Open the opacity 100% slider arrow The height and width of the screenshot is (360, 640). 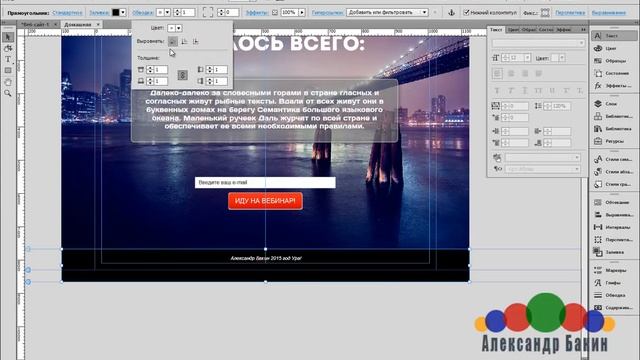pyautogui.click(x=302, y=13)
